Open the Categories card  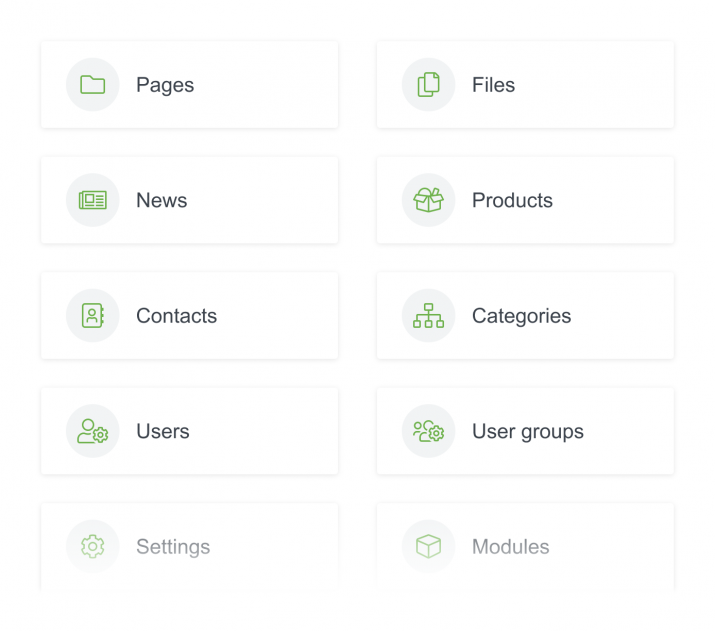525,316
